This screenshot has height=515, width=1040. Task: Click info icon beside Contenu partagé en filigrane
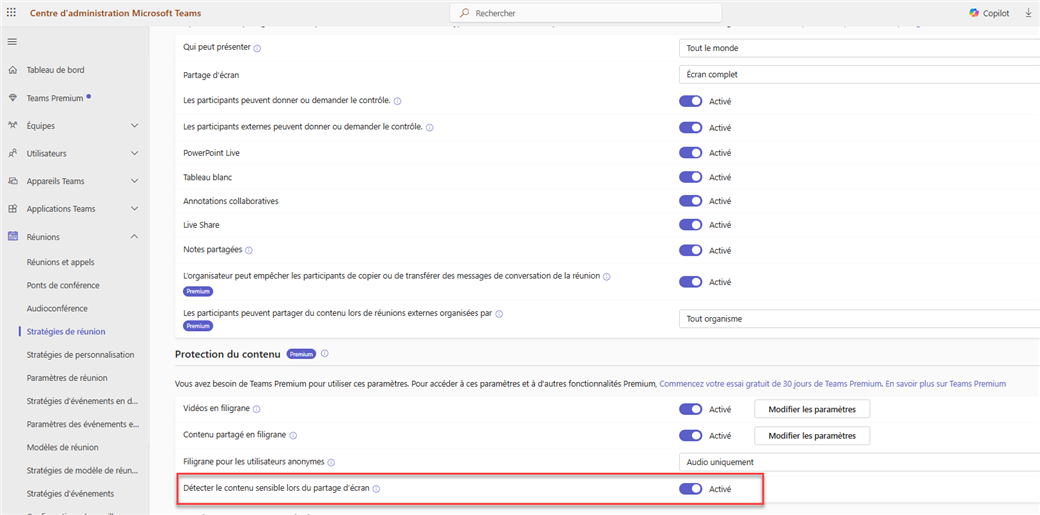(293, 435)
